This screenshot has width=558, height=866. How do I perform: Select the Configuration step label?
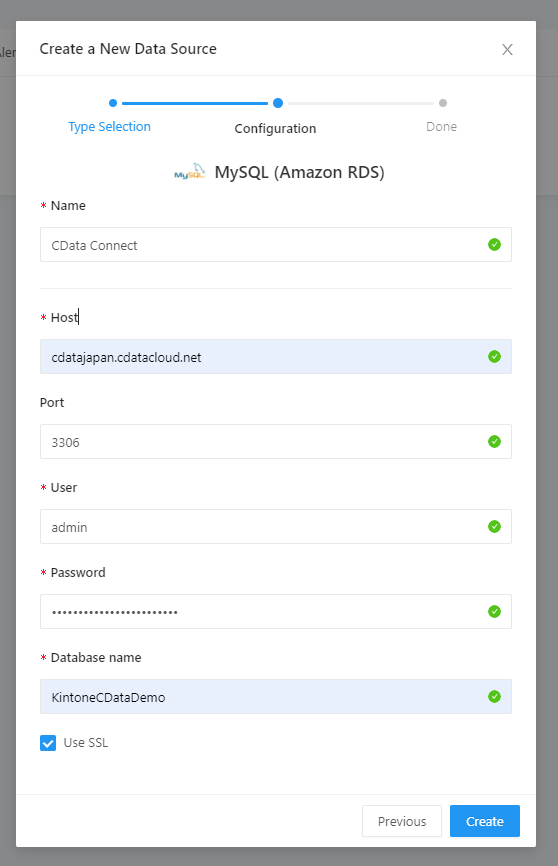(275, 129)
